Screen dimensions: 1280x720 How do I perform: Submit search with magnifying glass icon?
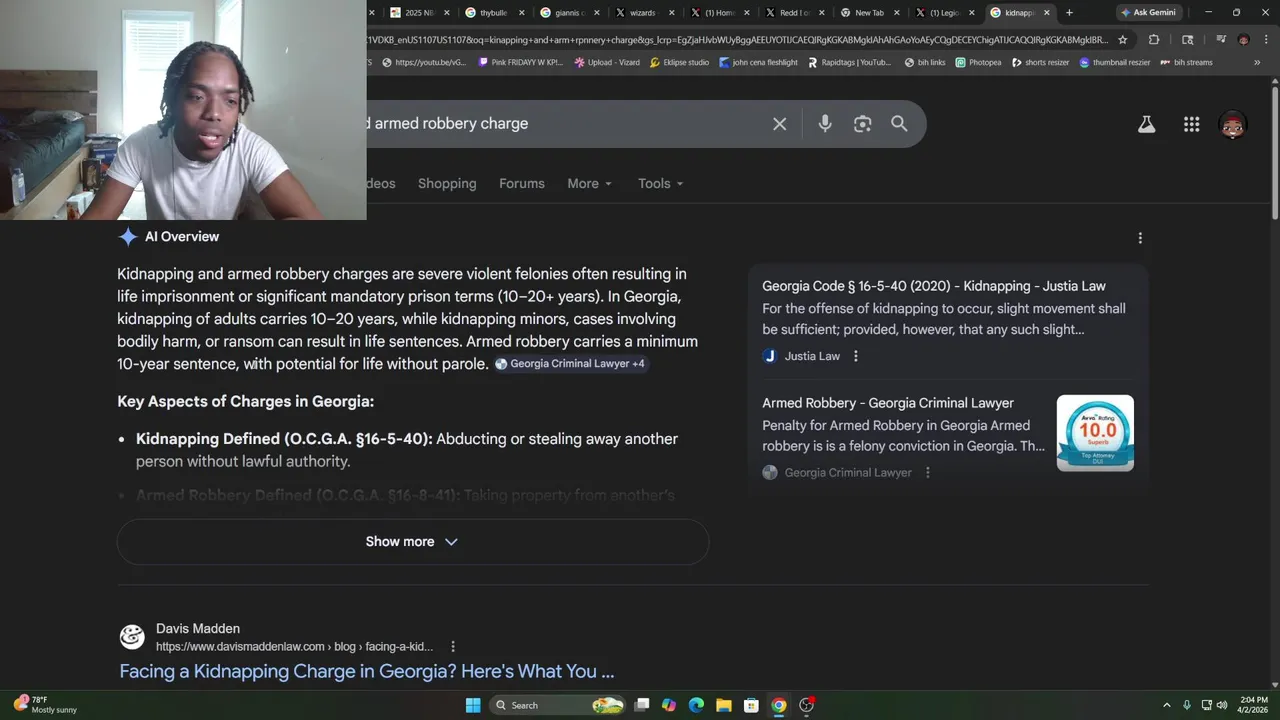coord(899,124)
